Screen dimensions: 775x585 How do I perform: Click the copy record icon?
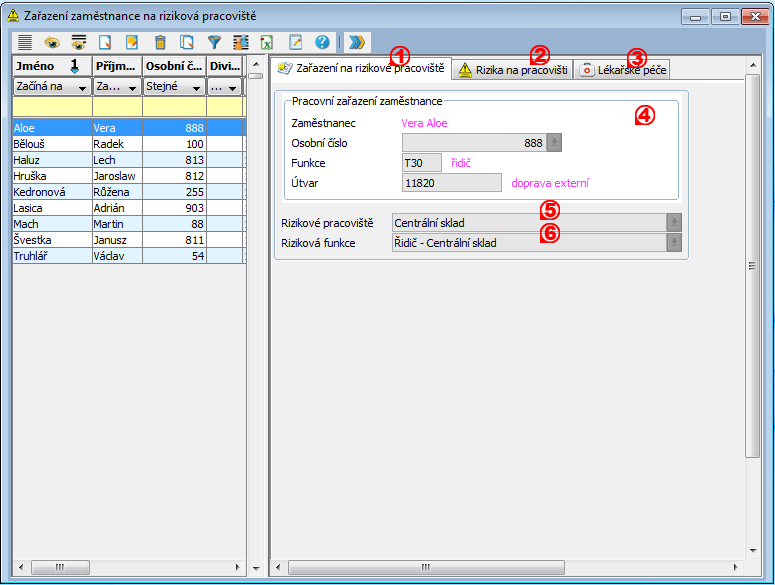coord(187,43)
